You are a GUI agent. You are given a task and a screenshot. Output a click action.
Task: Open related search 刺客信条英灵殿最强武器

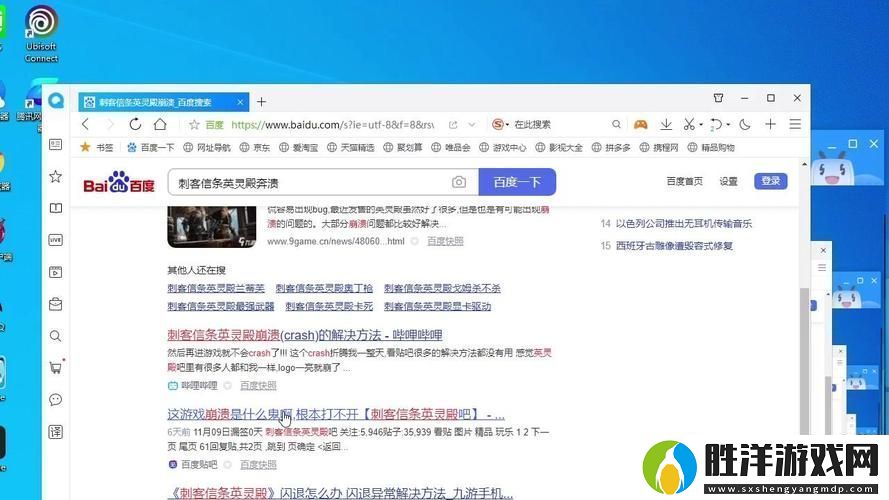221,306
